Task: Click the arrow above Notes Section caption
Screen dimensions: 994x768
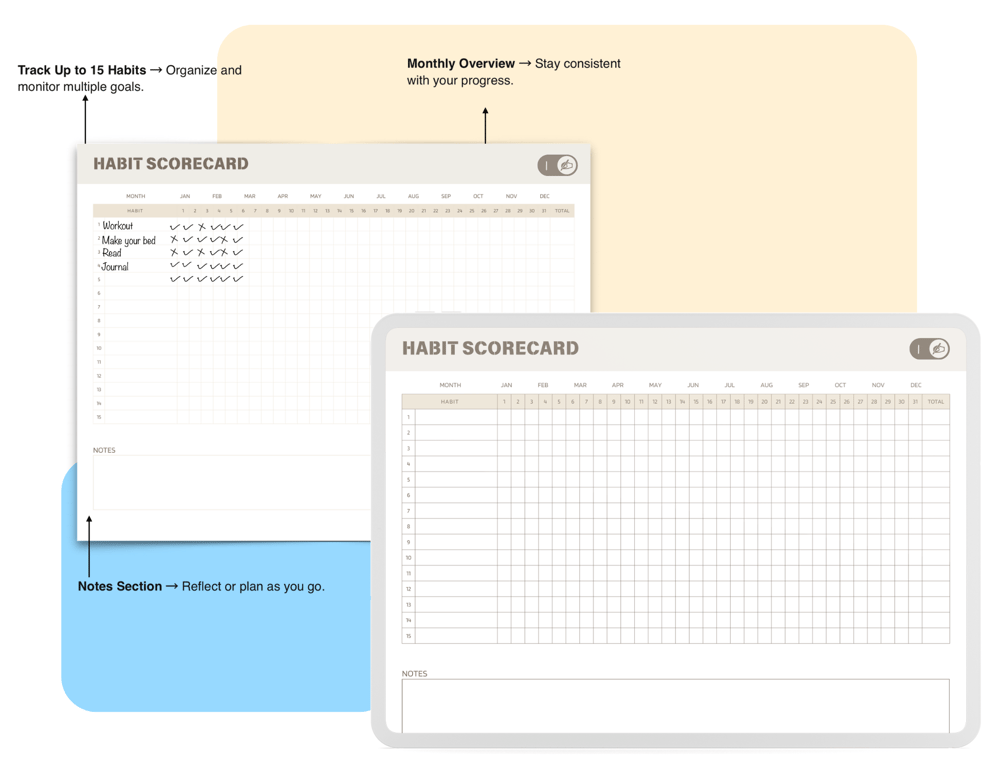Action: [89, 546]
